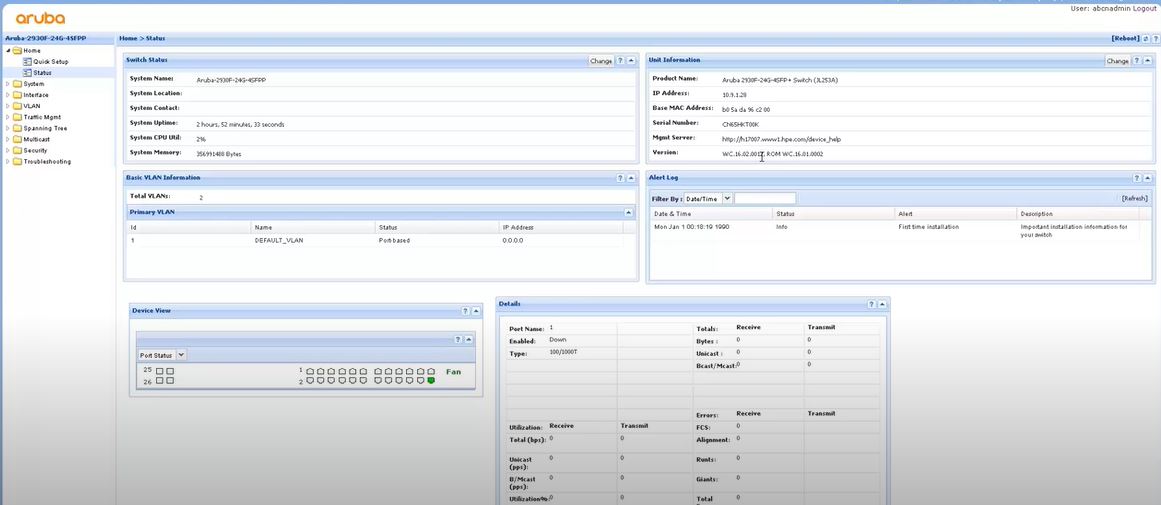Click the Alert Log filter text field

click(x=765, y=199)
